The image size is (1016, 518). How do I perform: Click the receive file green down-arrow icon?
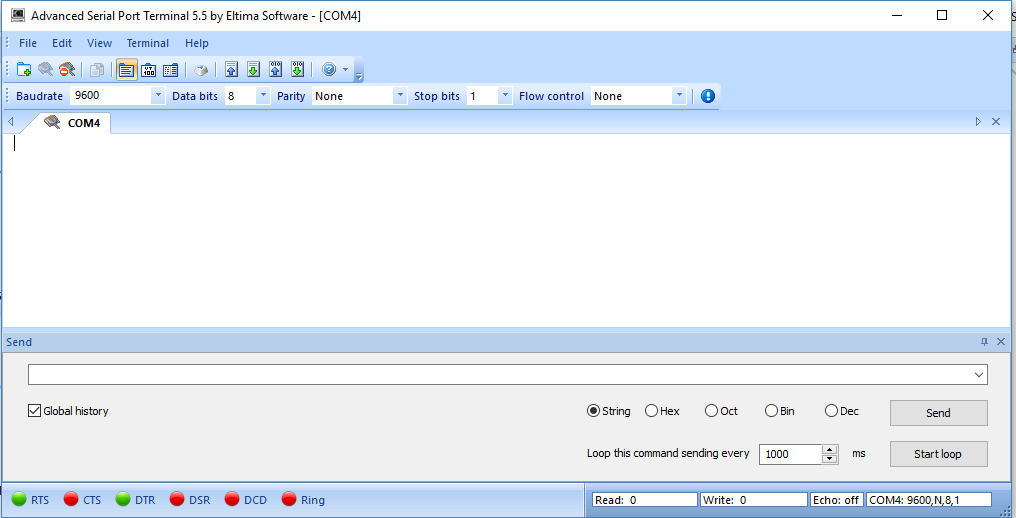(253, 70)
